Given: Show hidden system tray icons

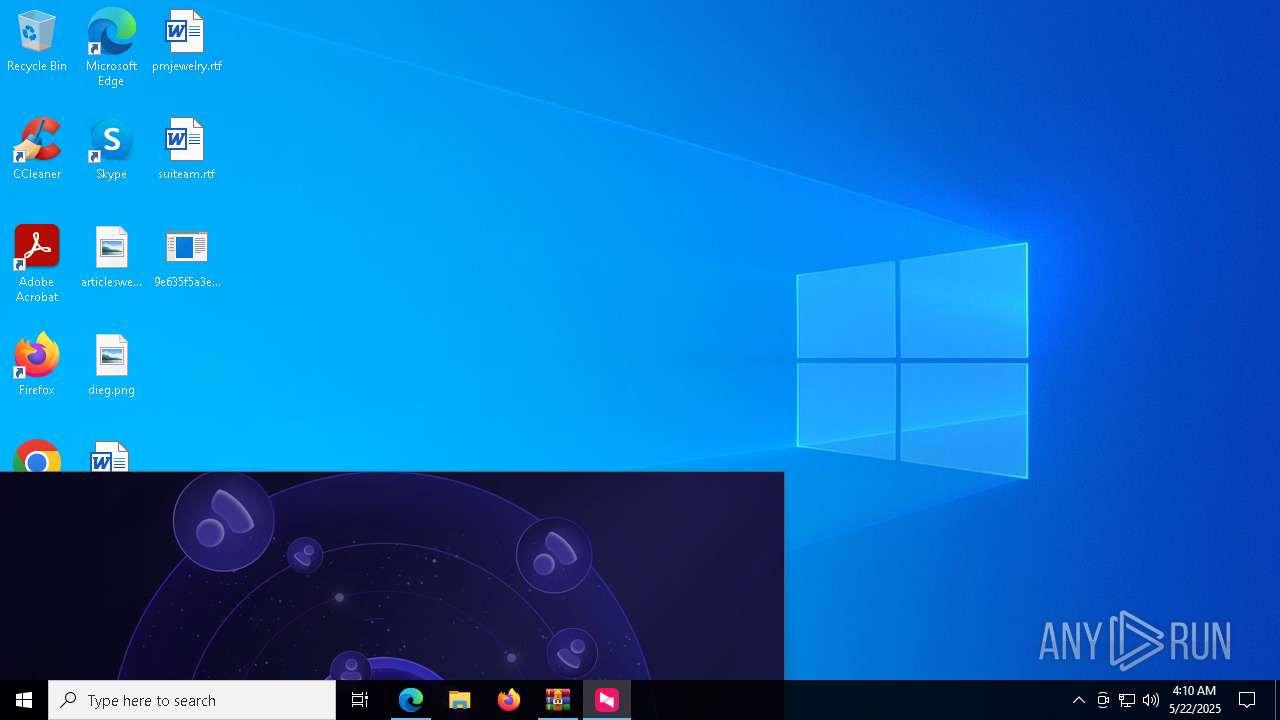Looking at the screenshot, I should (1079, 700).
